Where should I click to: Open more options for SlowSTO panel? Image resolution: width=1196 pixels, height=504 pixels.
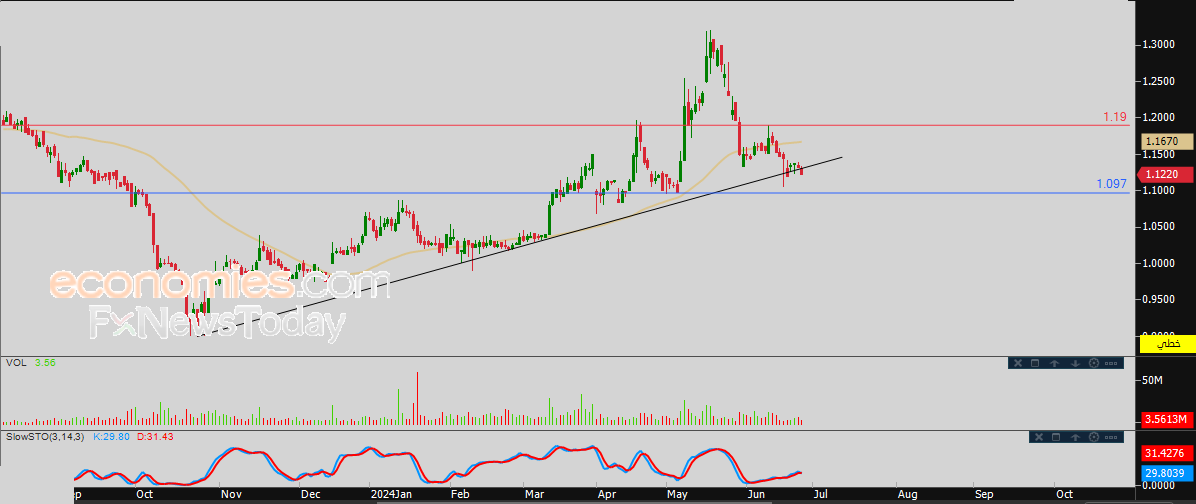tap(1112, 437)
